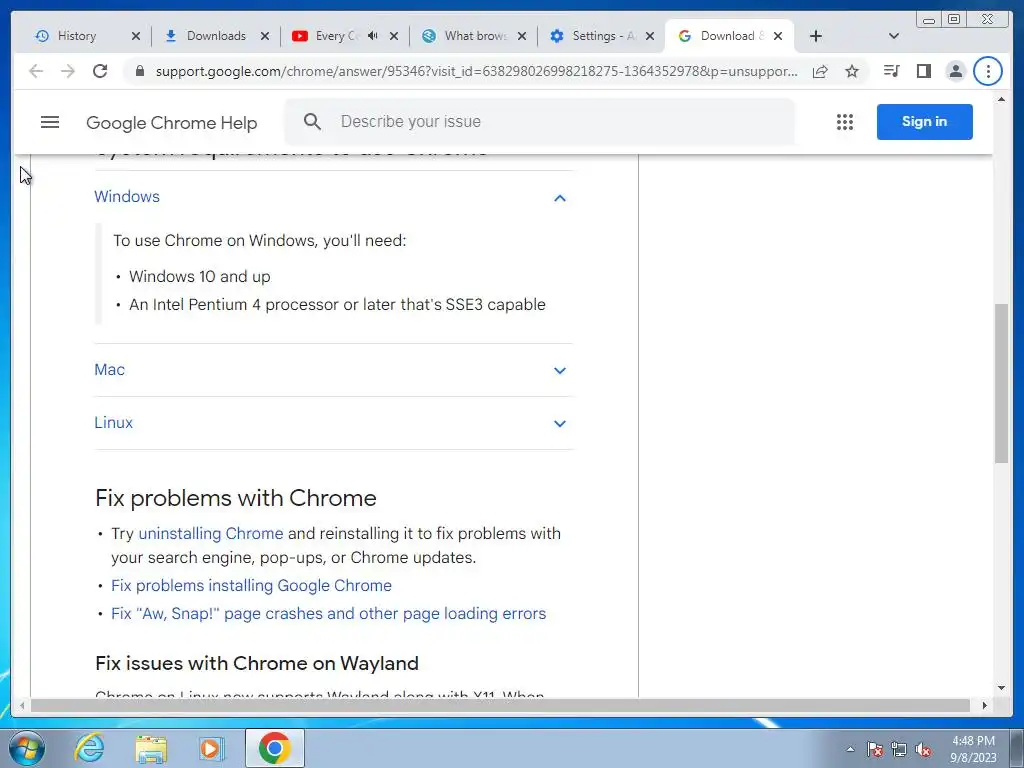Image resolution: width=1024 pixels, height=768 pixels.
Task: Click the vertical scrollbar thumb
Action: click(1001, 383)
